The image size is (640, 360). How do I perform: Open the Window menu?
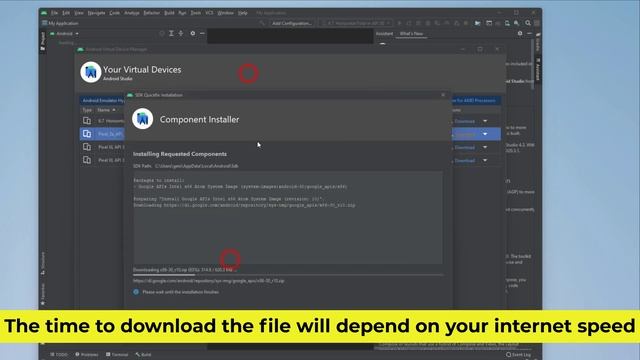(225, 13)
